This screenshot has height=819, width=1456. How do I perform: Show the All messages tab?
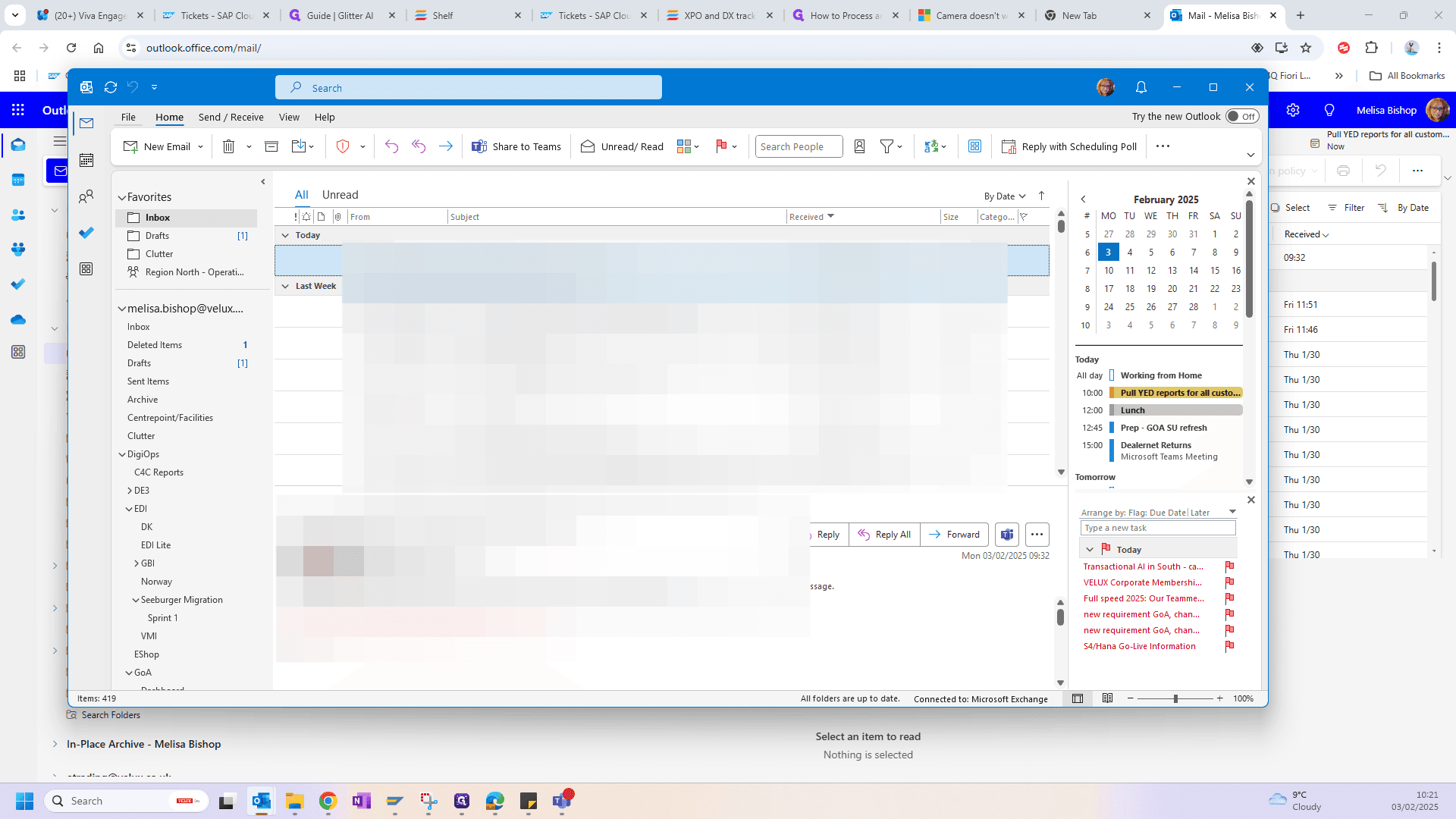301,195
